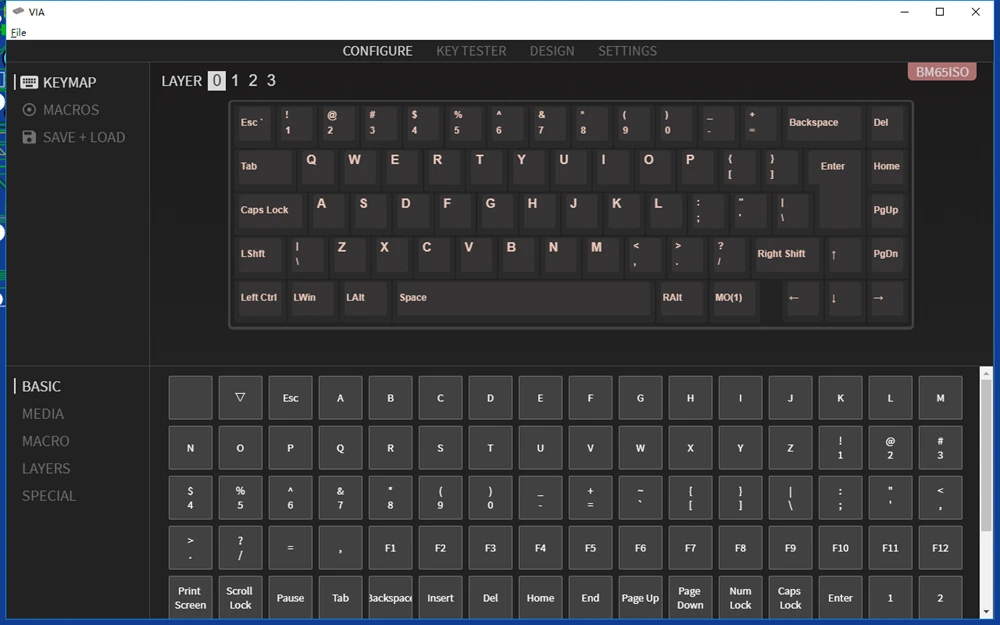The height and width of the screenshot is (625, 1000).
Task: Click the KEYMAP keyboard icon in sidebar
Action: pyautogui.click(x=29, y=83)
